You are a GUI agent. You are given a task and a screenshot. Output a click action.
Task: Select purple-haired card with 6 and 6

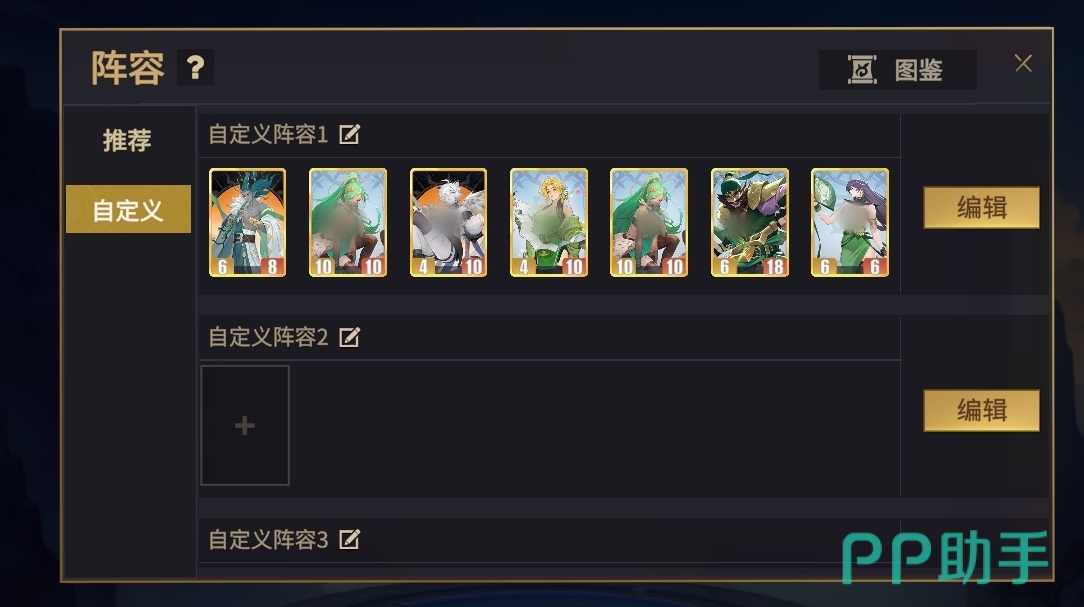click(850, 223)
